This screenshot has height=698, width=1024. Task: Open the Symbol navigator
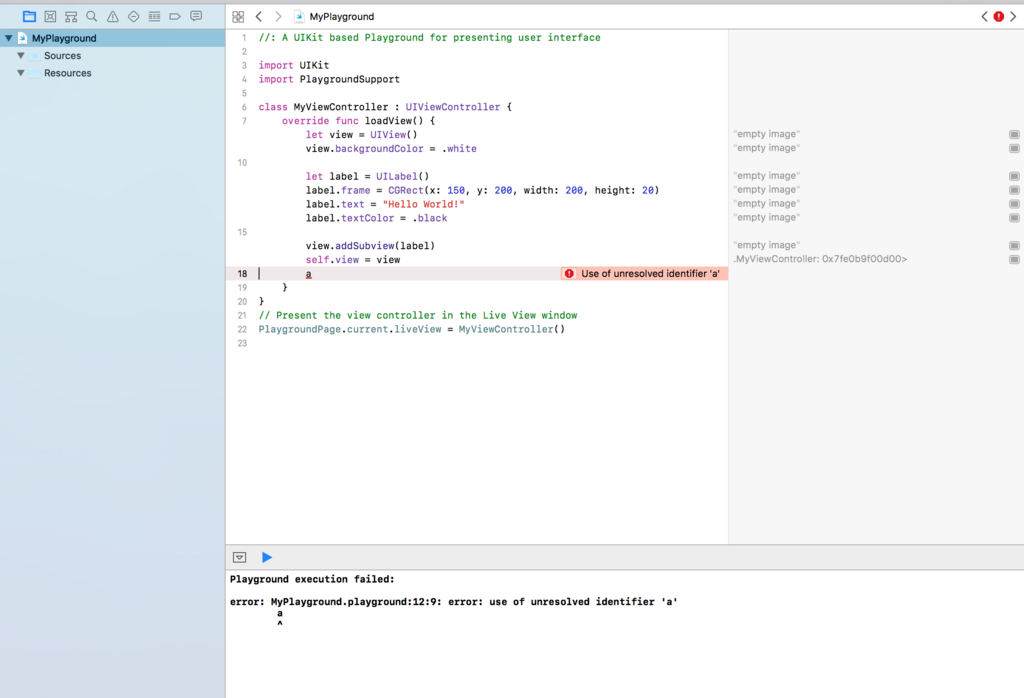[50, 16]
